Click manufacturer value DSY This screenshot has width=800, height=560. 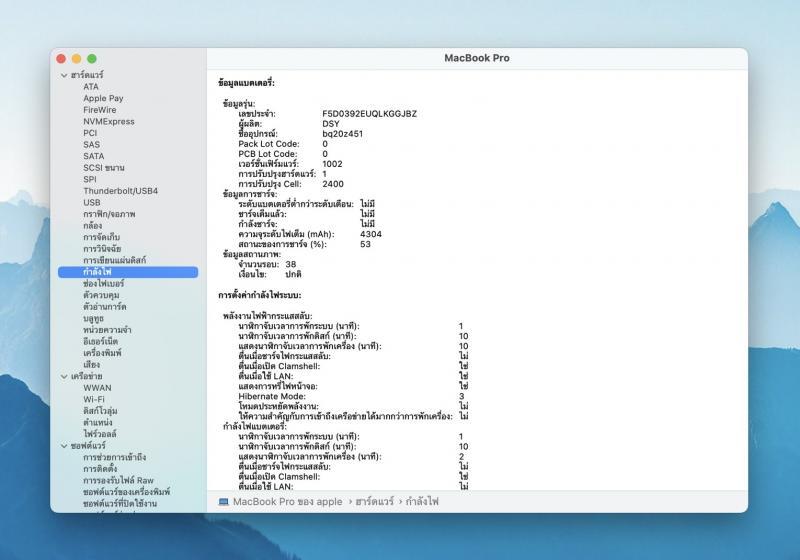[331, 124]
